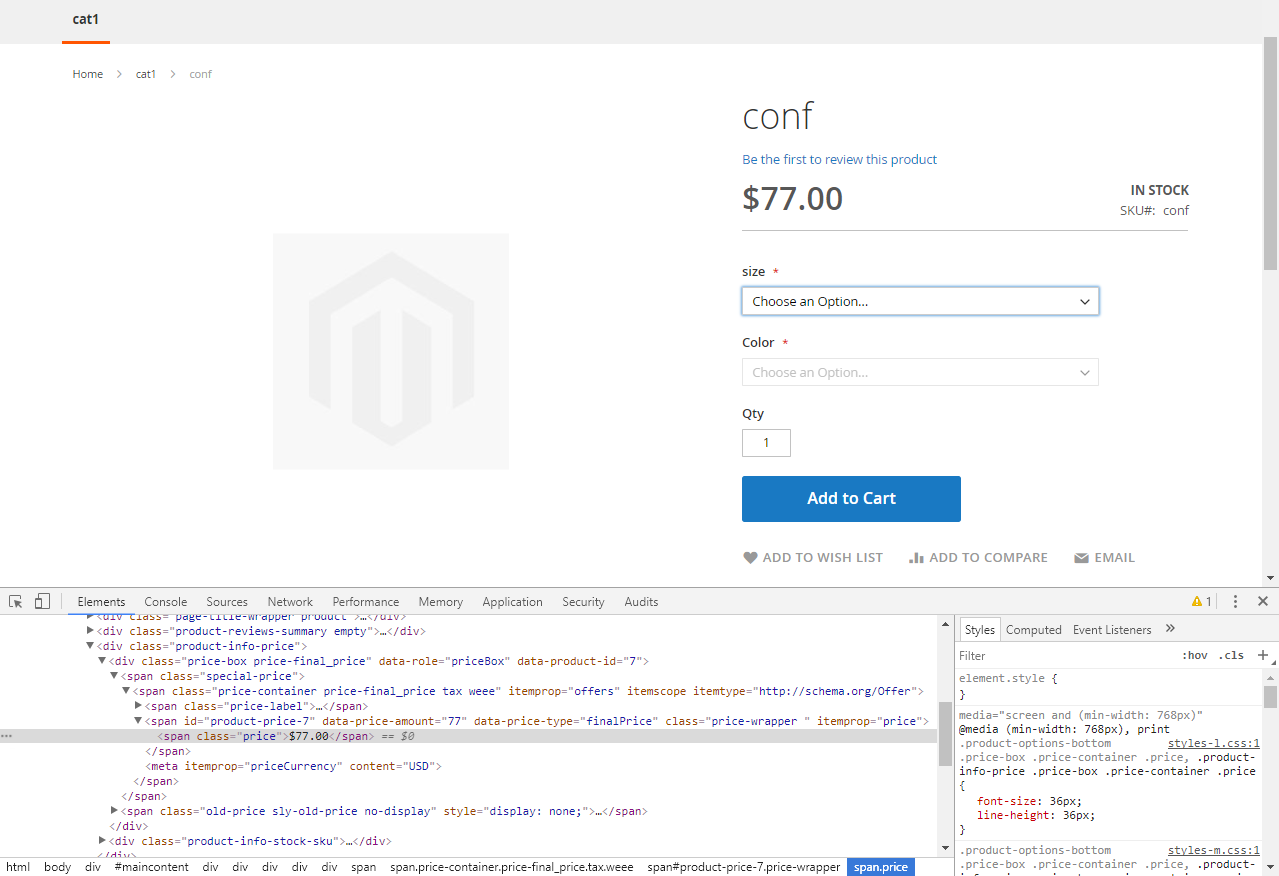
Task: Click the product placeholder image
Action: [391, 351]
